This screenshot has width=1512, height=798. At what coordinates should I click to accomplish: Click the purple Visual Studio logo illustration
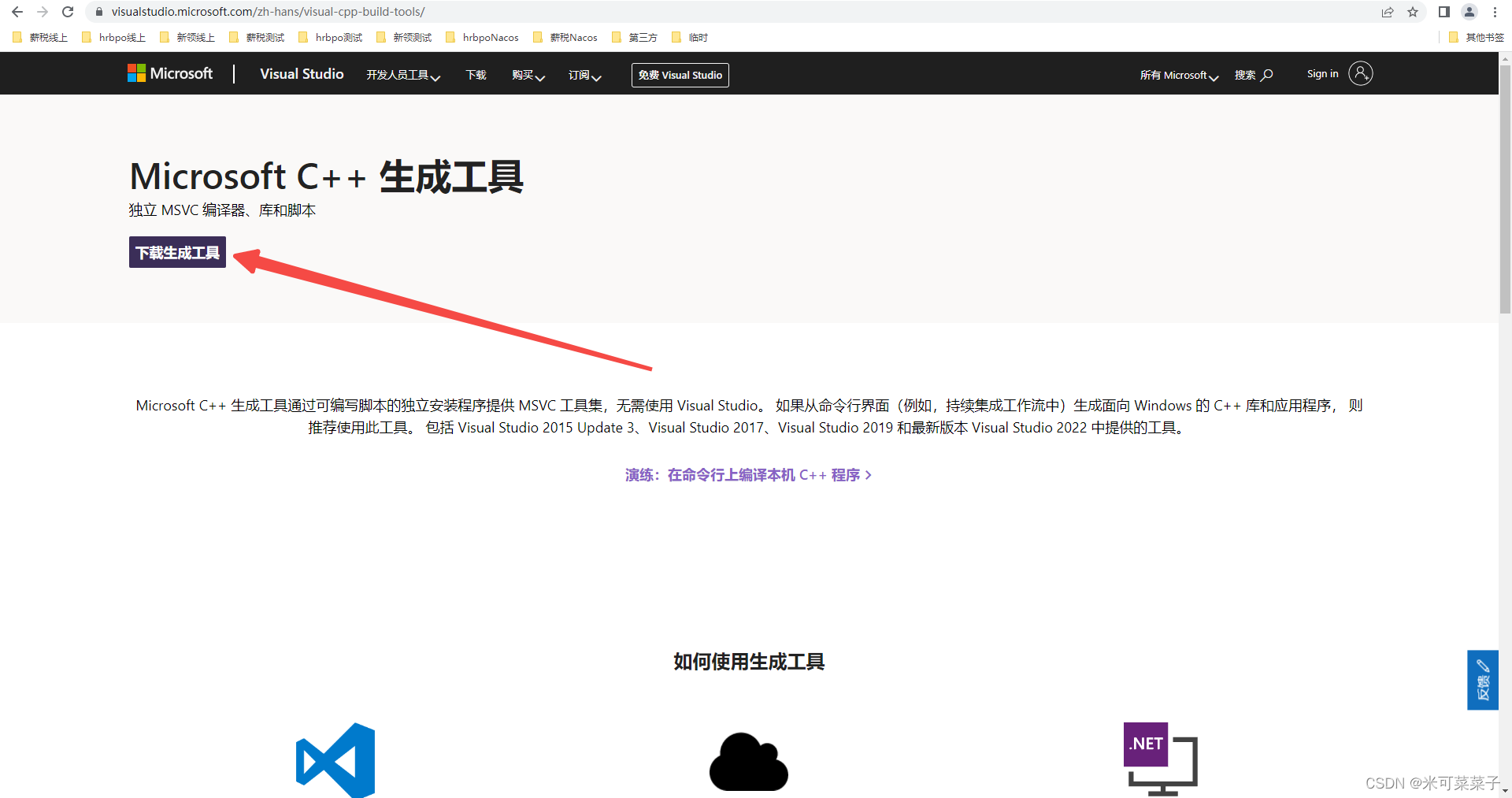click(335, 759)
